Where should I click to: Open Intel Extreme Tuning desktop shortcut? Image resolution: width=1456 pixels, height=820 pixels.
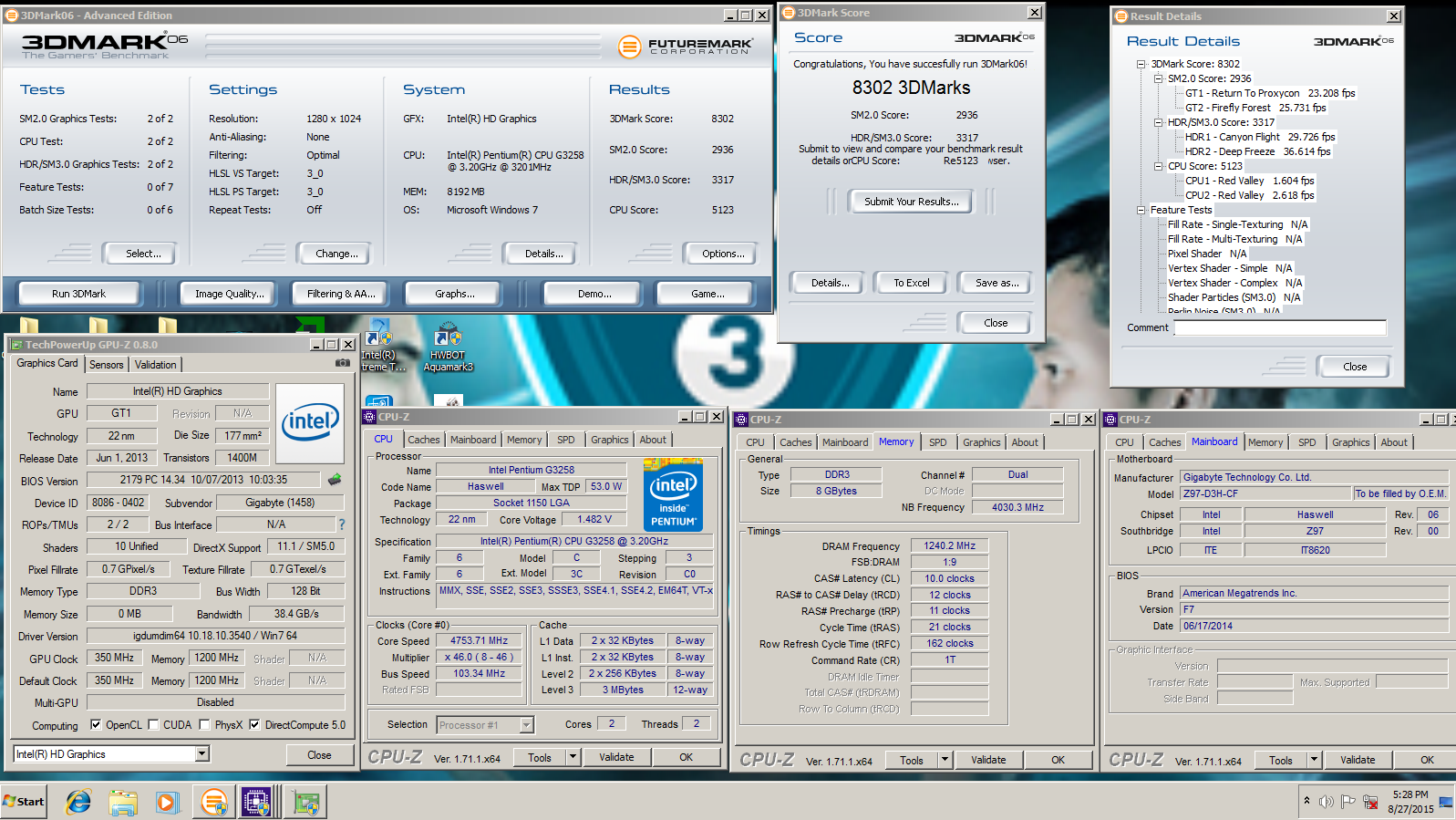tap(378, 346)
